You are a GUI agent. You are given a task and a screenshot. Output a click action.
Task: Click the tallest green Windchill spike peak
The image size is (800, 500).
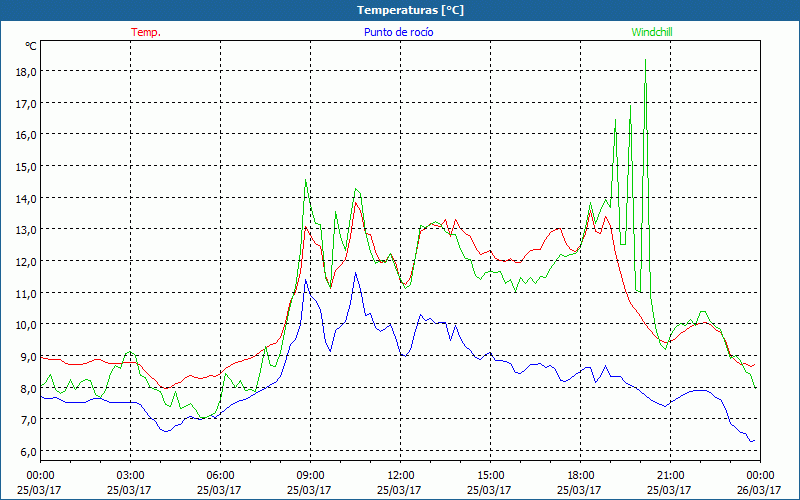[x=645, y=60]
